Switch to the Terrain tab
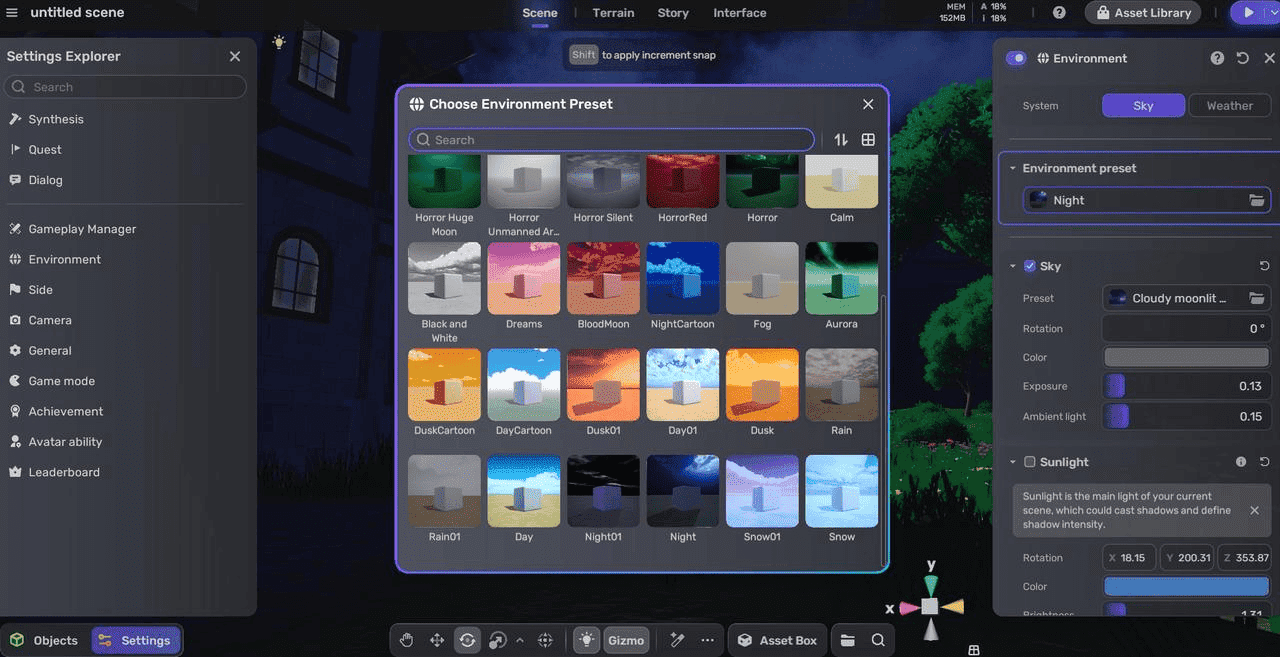 [613, 13]
